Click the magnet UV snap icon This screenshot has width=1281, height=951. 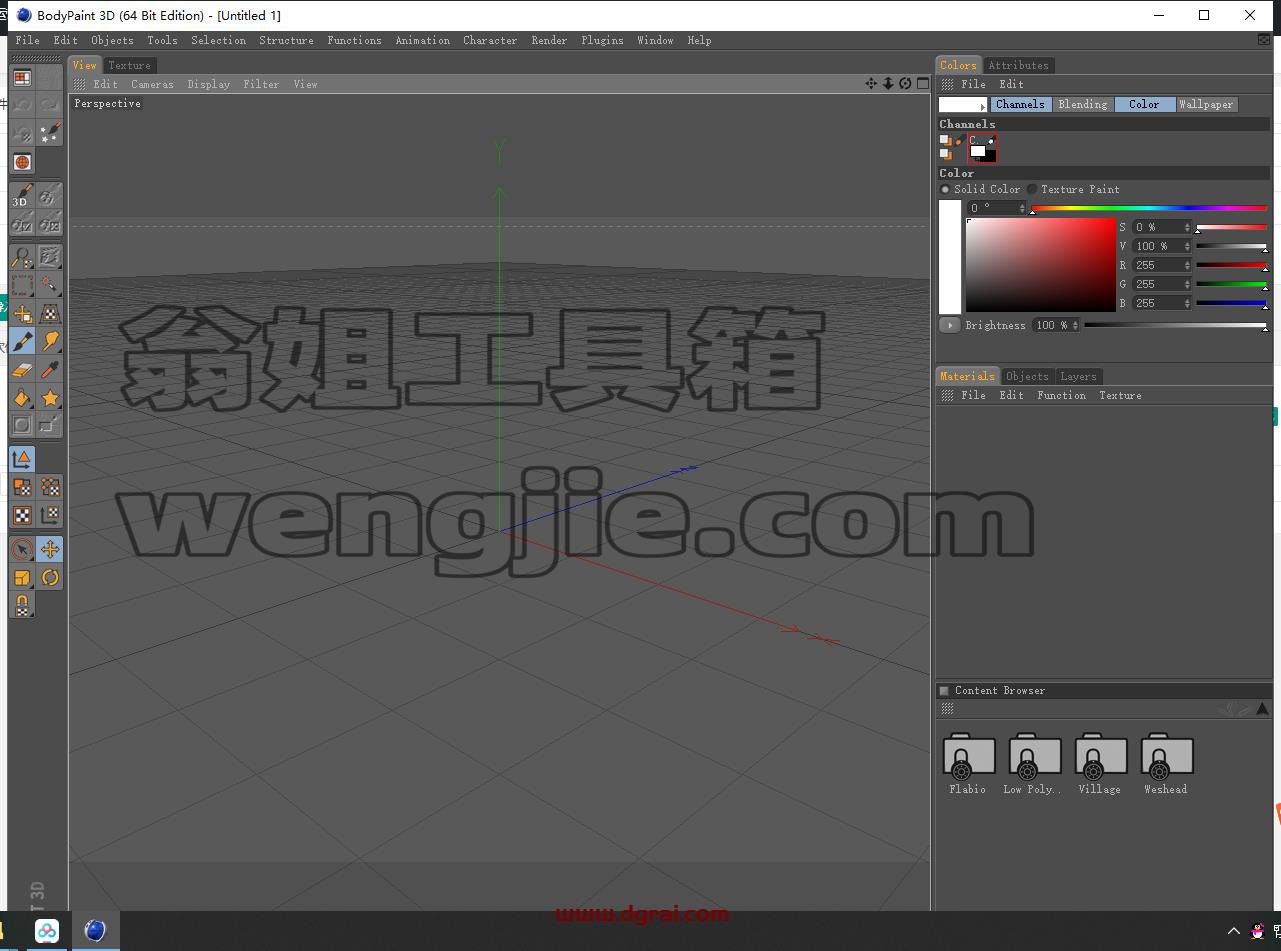tap(22, 606)
